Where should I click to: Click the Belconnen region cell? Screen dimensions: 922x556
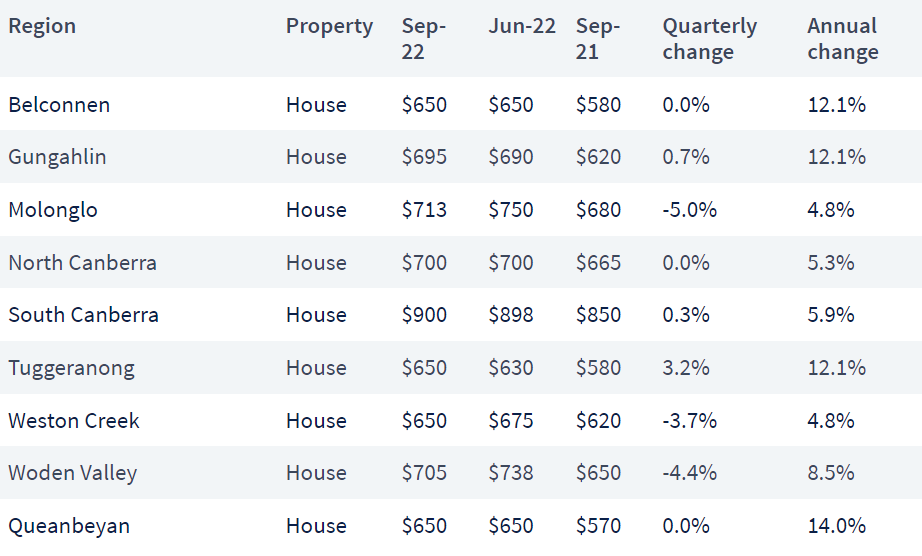pyautogui.click(x=59, y=105)
